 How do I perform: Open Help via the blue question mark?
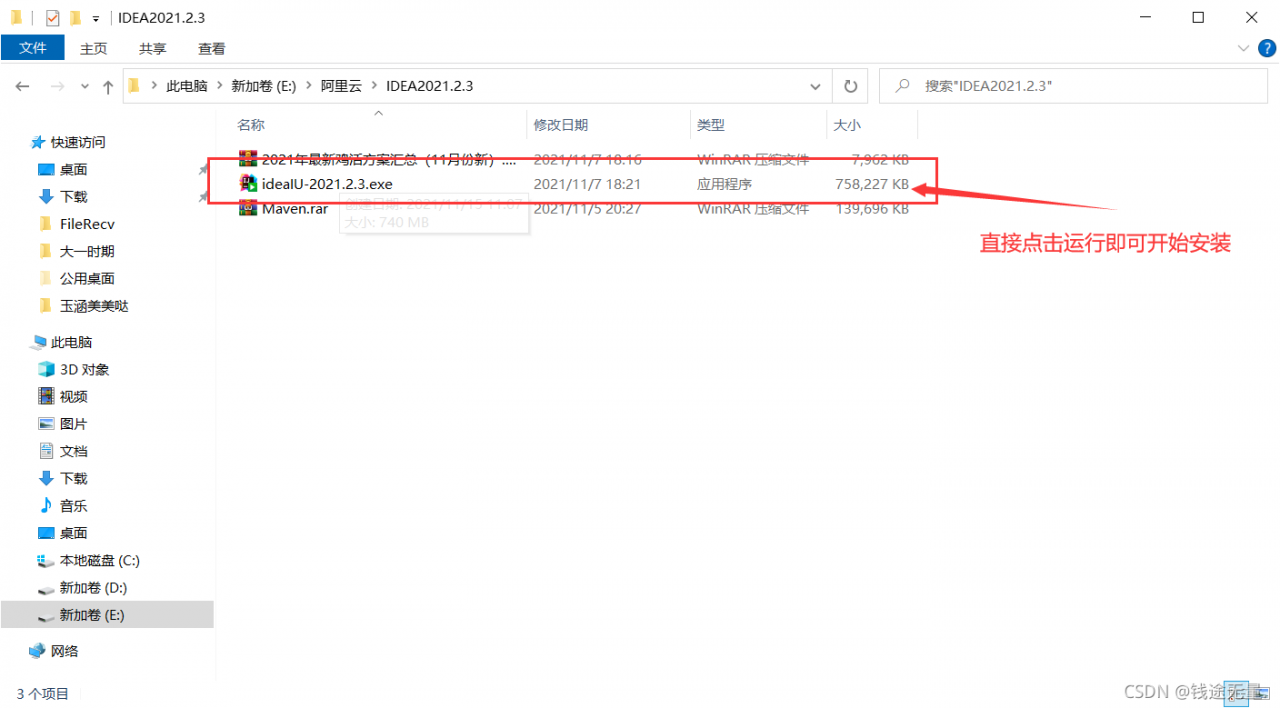[1265, 48]
